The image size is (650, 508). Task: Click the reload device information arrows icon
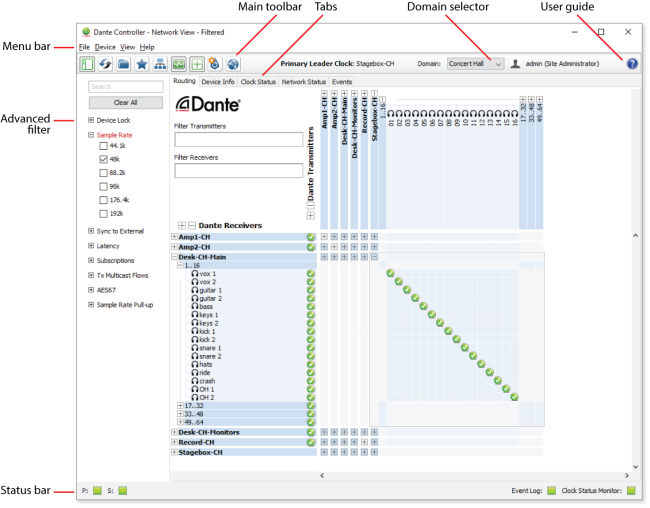pyautogui.click(x=105, y=64)
